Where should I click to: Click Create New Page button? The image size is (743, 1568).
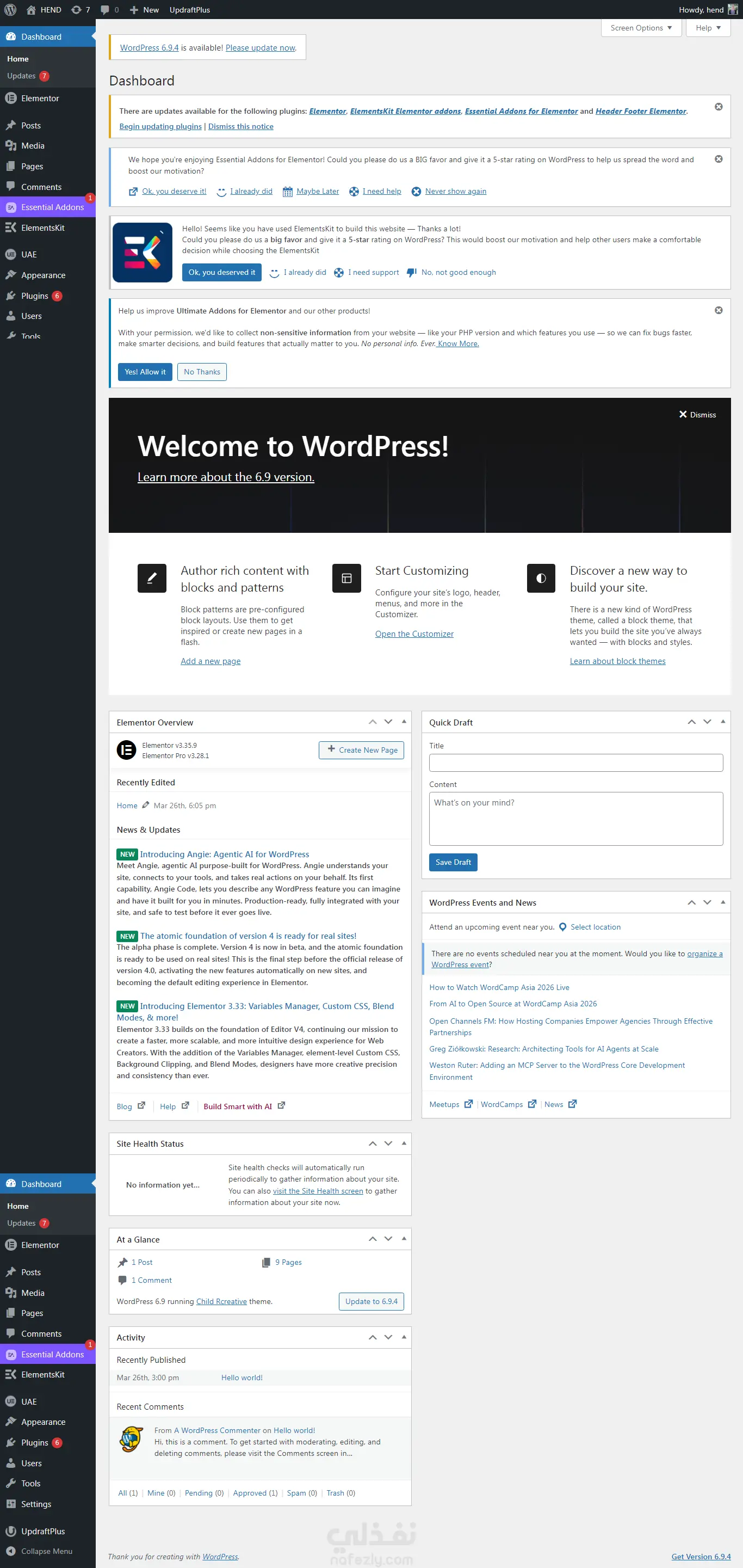point(362,751)
